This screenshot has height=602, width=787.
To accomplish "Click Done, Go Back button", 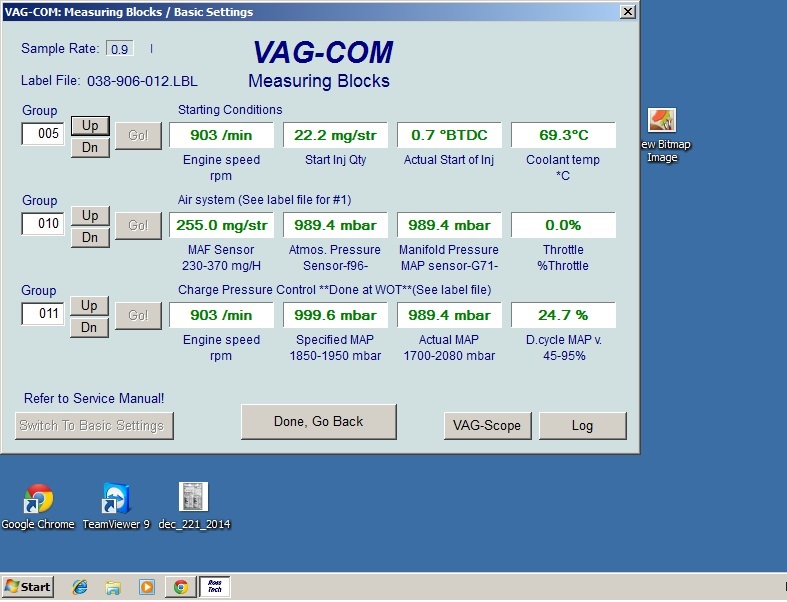I will [319, 422].
